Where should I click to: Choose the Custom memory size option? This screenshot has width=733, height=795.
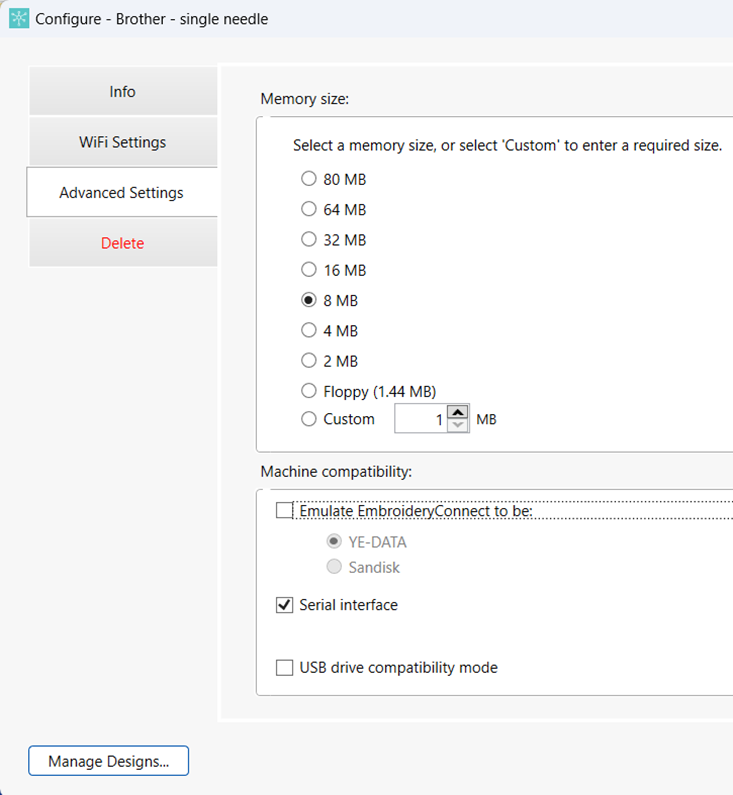(309, 419)
